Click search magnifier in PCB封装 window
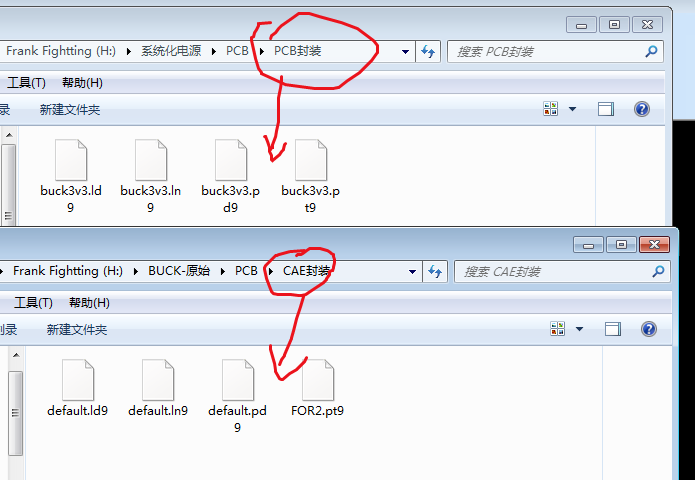The width and height of the screenshot is (695, 480). click(651, 51)
